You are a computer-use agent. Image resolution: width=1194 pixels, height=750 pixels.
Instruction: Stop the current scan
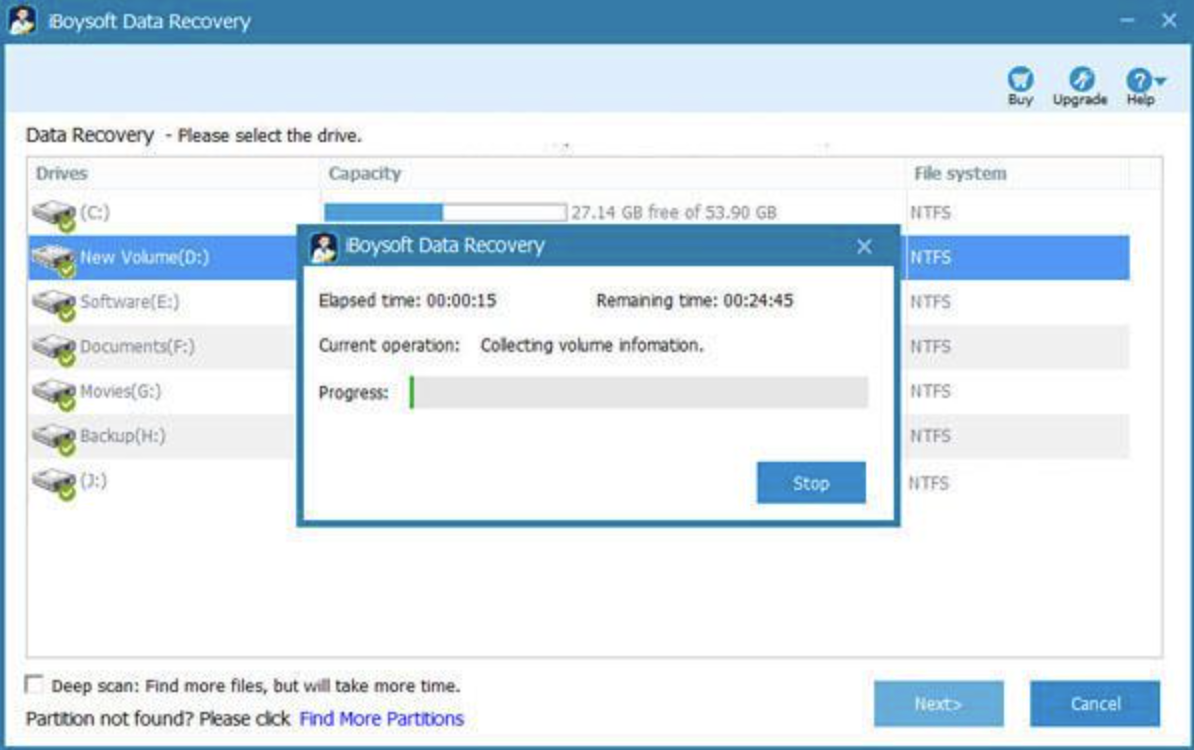pyautogui.click(x=811, y=482)
